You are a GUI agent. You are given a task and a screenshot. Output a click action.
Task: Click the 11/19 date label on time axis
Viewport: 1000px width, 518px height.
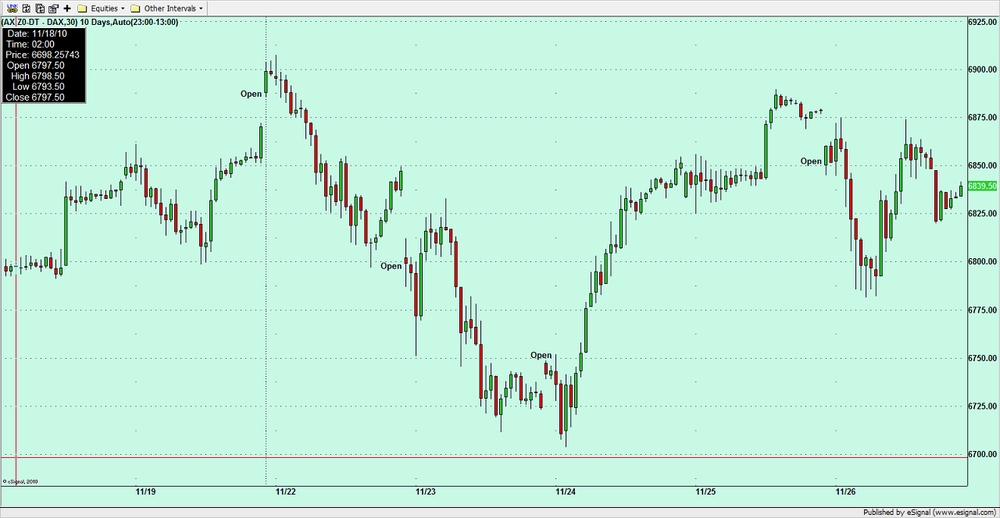(x=146, y=492)
